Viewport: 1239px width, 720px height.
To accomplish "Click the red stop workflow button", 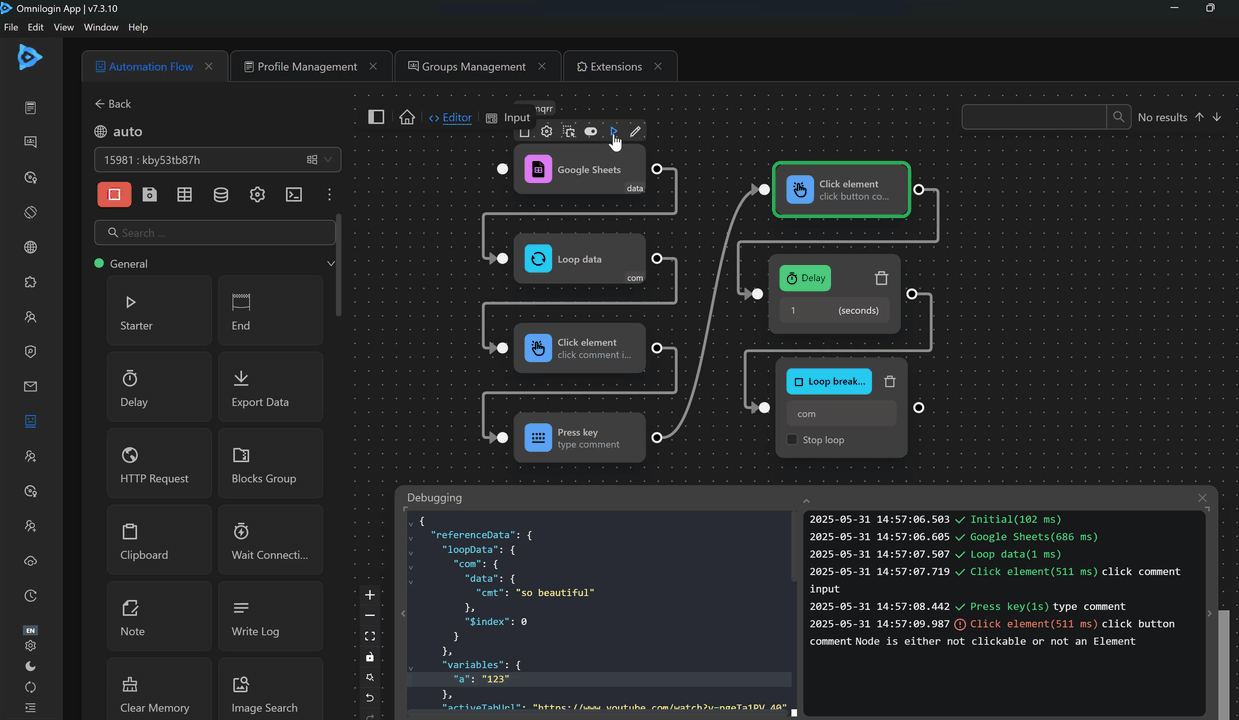I will (114, 195).
